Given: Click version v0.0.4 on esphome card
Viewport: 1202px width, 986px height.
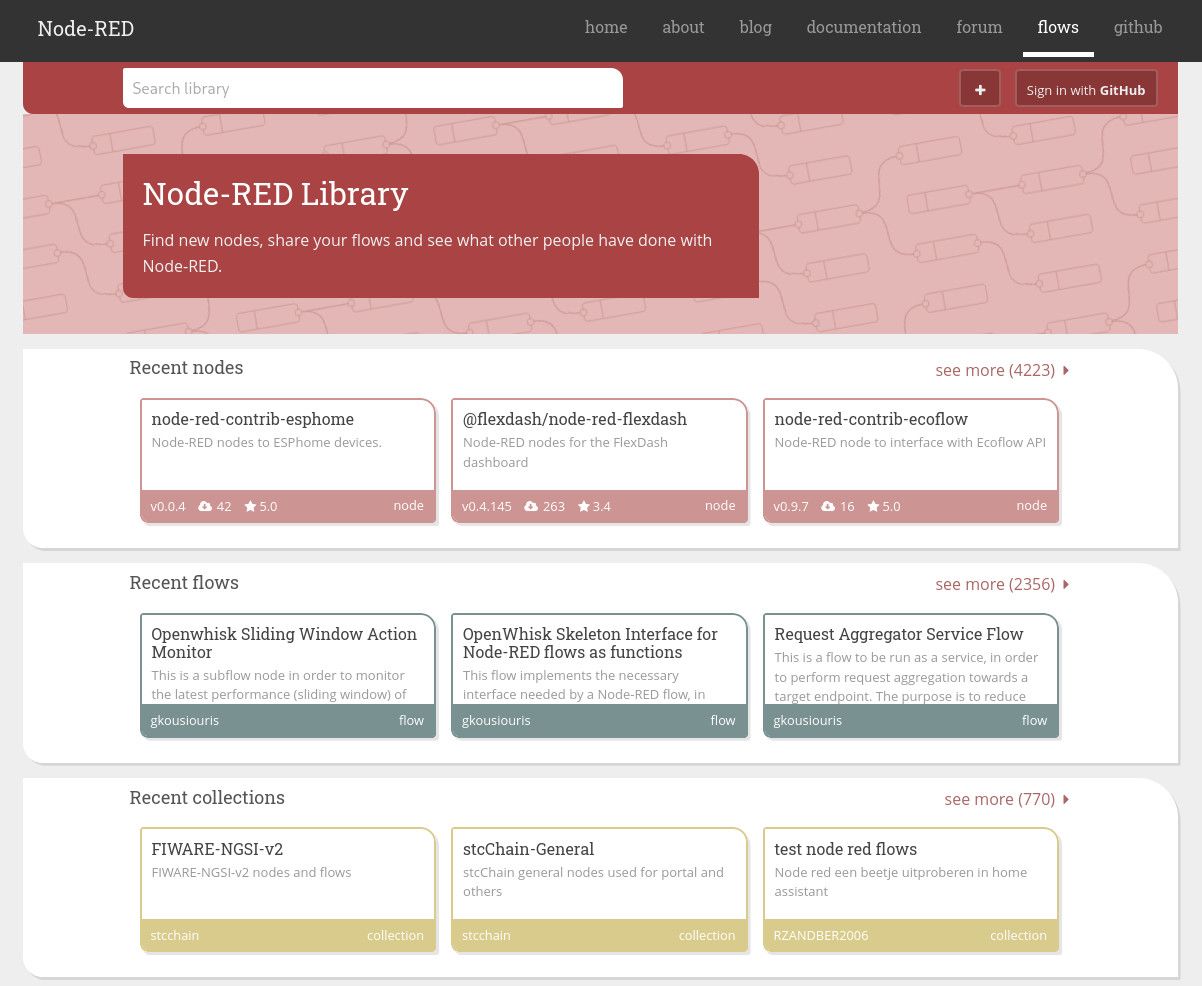Looking at the screenshot, I should pos(168,507).
